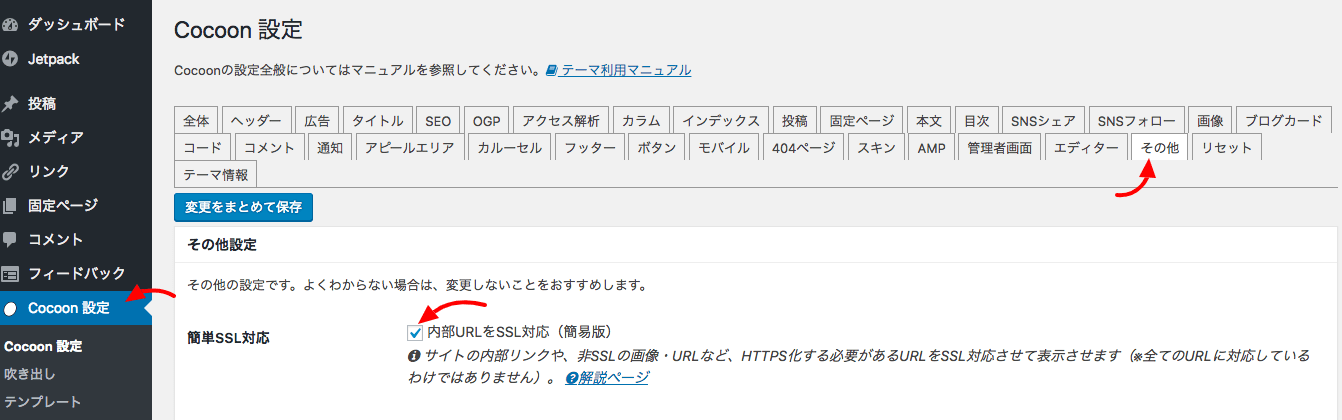Click the book icon before テーマ利用マニュアル
This screenshot has width=1342, height=420.
pyautogui.click(x=551, y=70)
